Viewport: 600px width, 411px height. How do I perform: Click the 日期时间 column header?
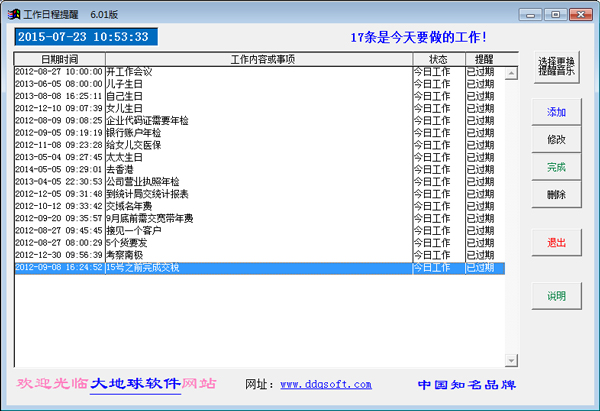tap(61, 60)
